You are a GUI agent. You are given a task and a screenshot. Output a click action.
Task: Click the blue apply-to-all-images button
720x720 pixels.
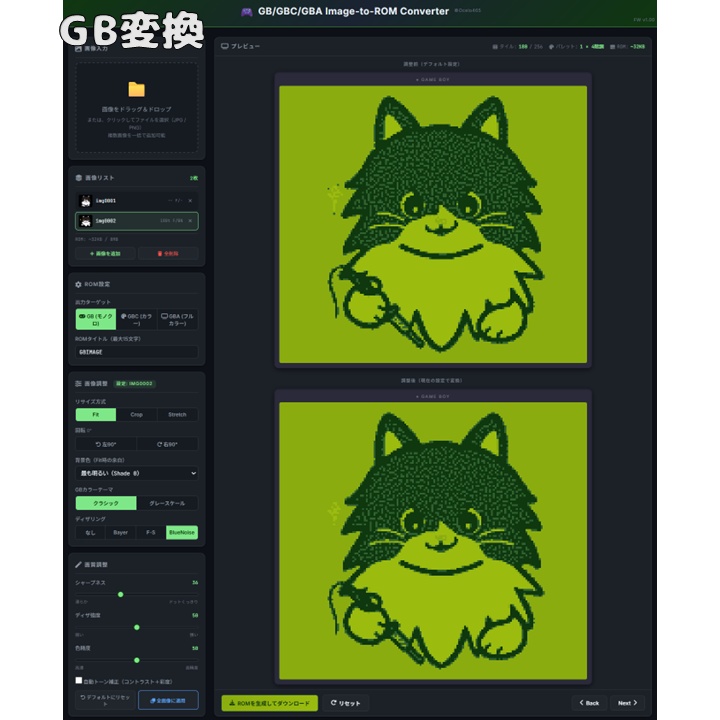168,700
